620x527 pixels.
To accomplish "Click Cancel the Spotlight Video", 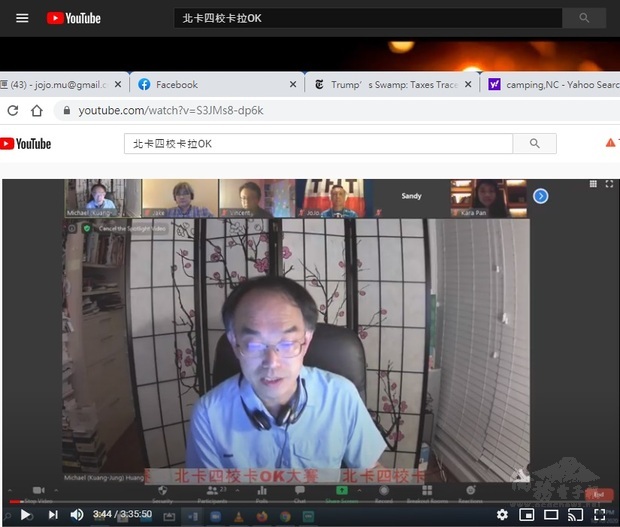I will pyautogui.click(x=132, y=229).
